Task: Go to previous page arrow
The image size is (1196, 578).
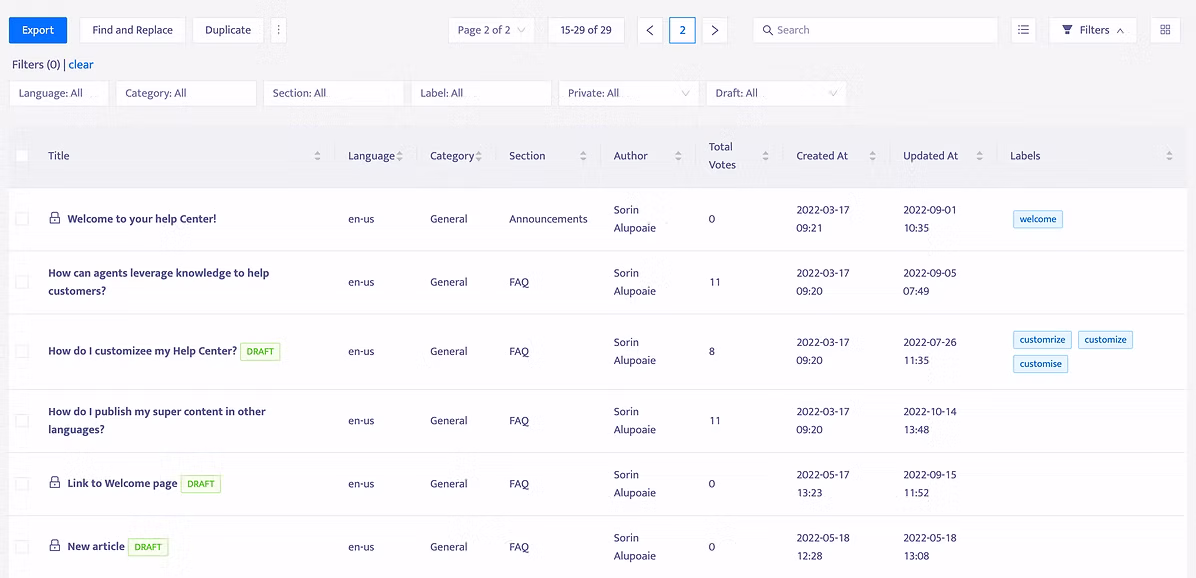Action: tap(650, 31)
